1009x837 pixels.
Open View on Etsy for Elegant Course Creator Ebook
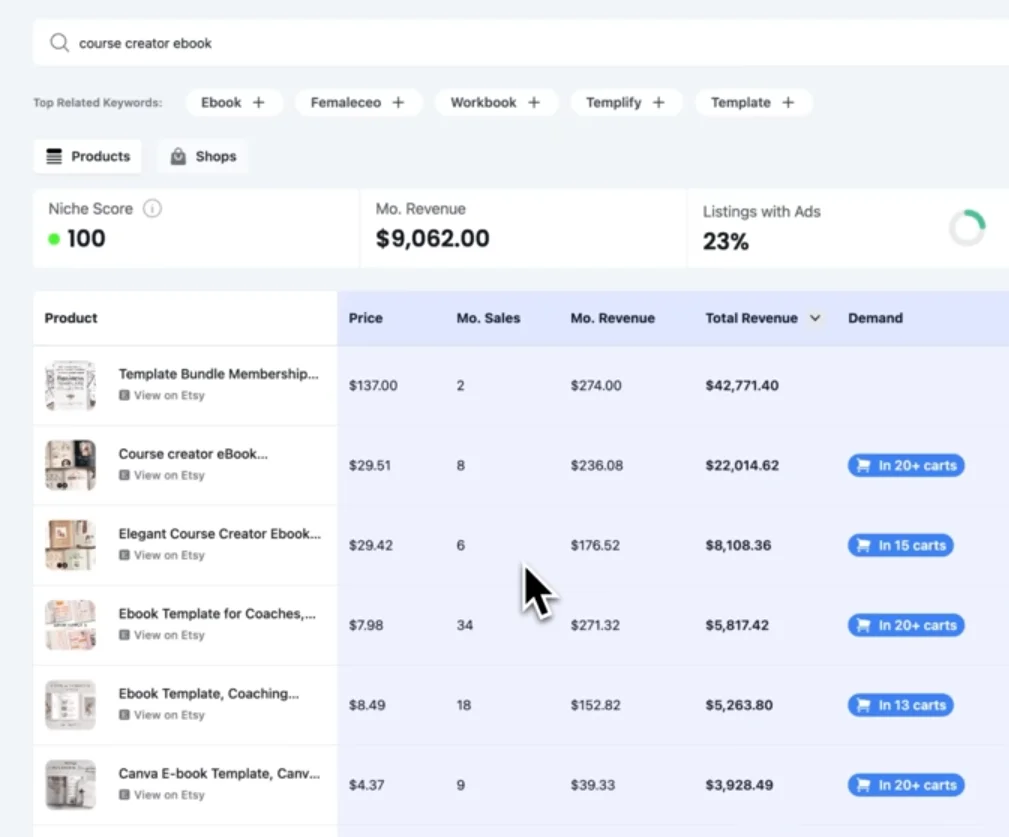point(168,555)
